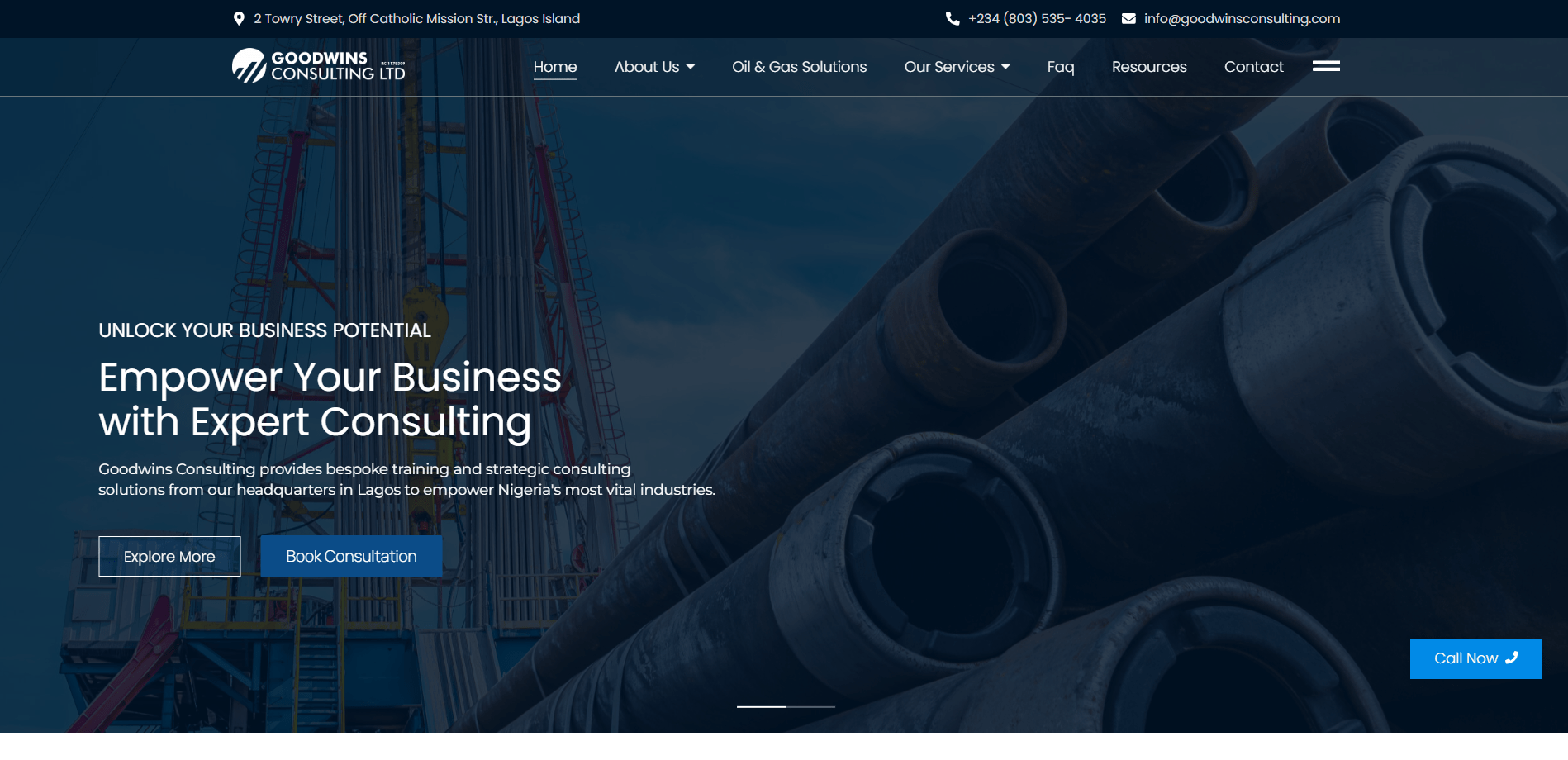This screenshot has height=760, width=1568.
Task: Go to the Home menu item
Action: coord(555,67)
